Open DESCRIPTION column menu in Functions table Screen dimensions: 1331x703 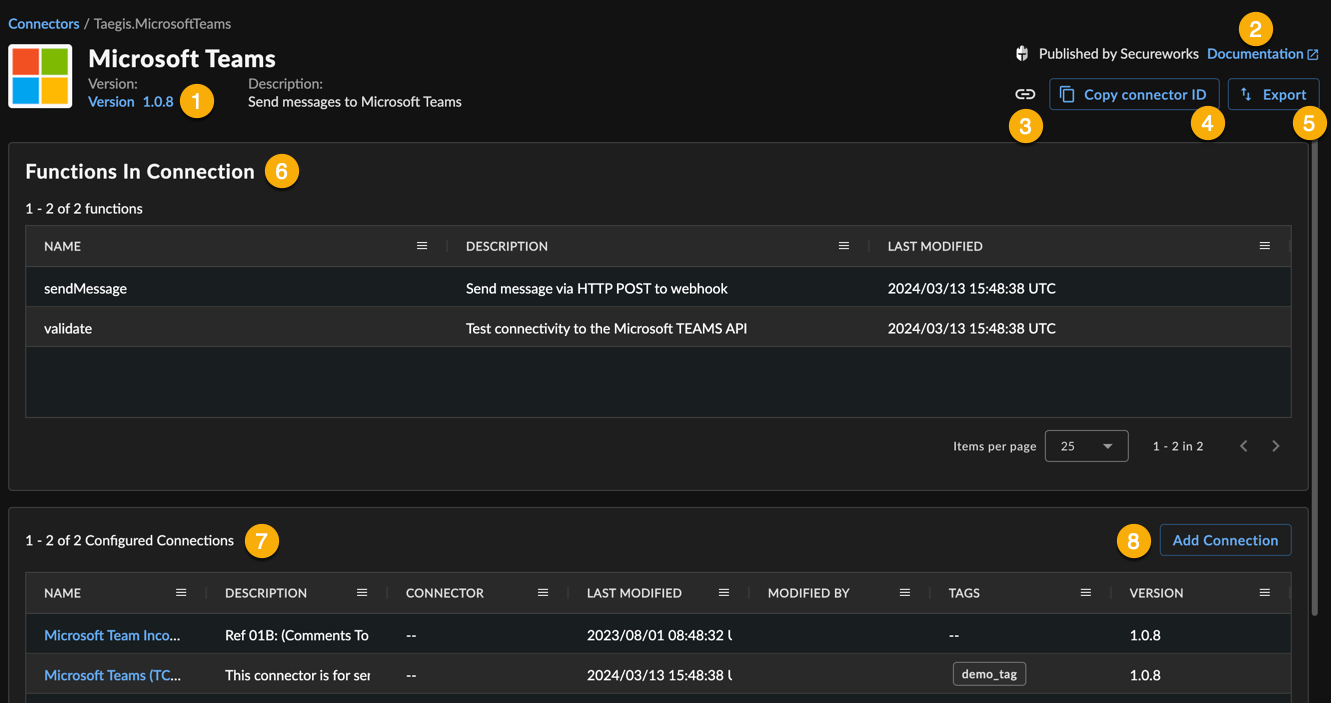point(844,246)
